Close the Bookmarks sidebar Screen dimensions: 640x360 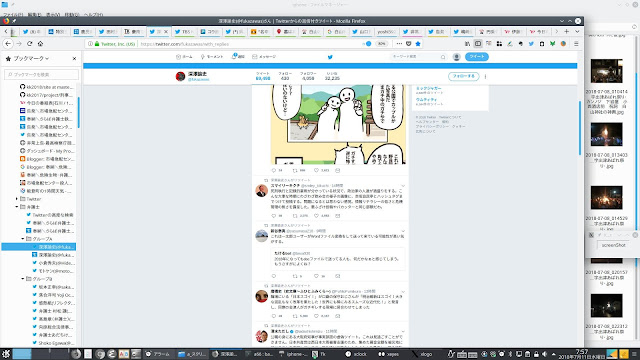74,59
